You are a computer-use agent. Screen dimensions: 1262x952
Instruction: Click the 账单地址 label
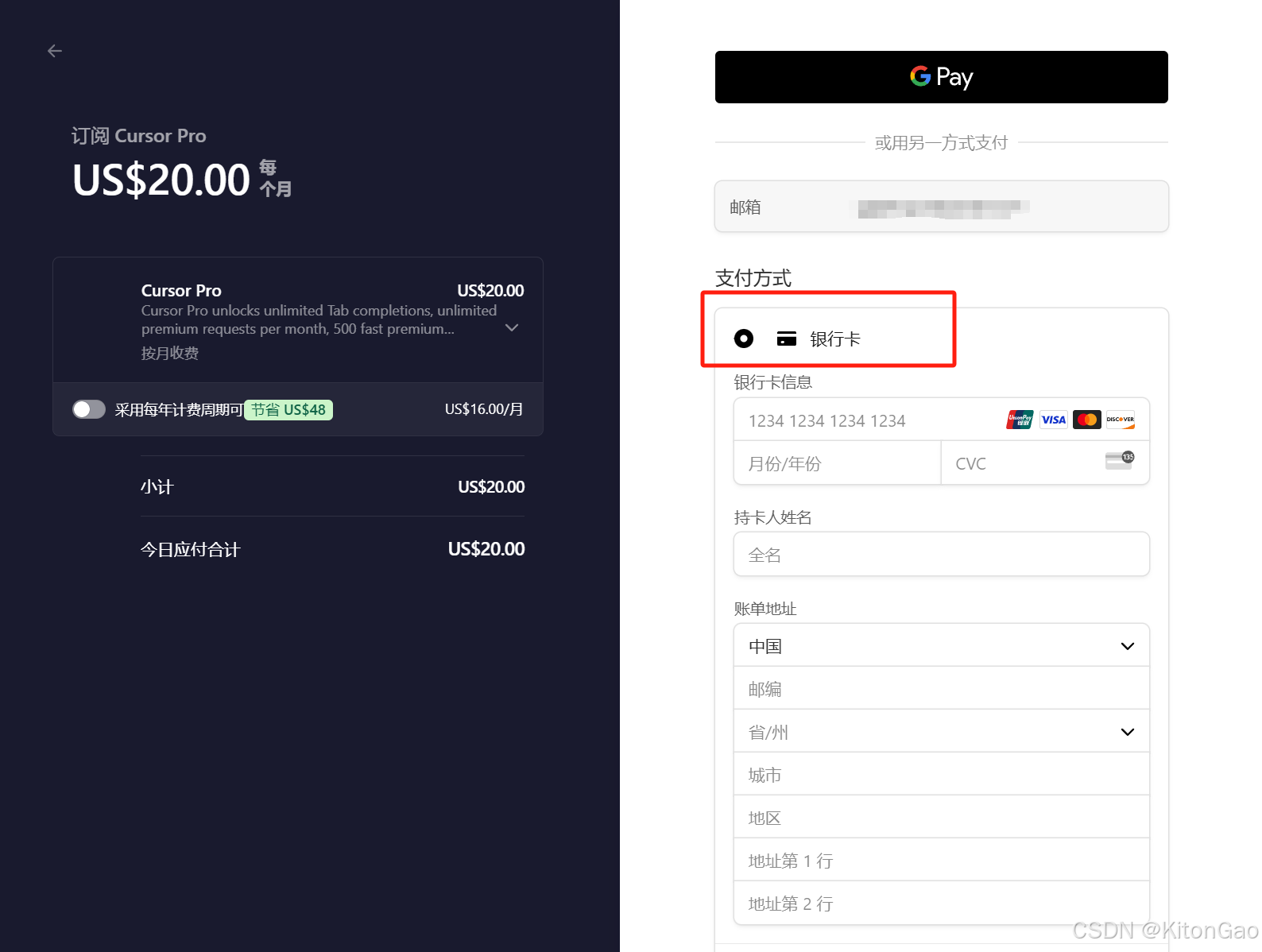765,609
